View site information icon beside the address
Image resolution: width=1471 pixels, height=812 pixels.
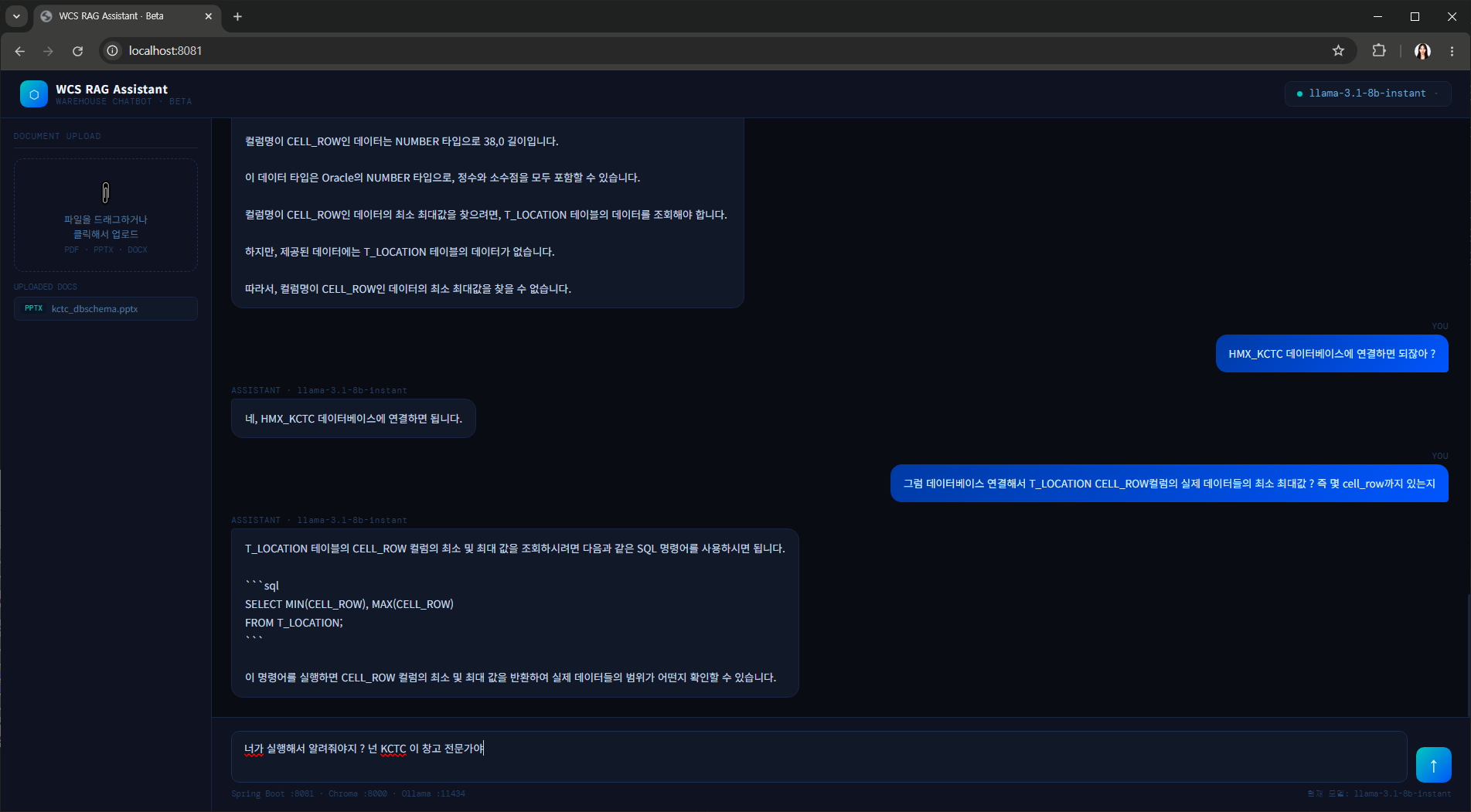tap(113, 51)
